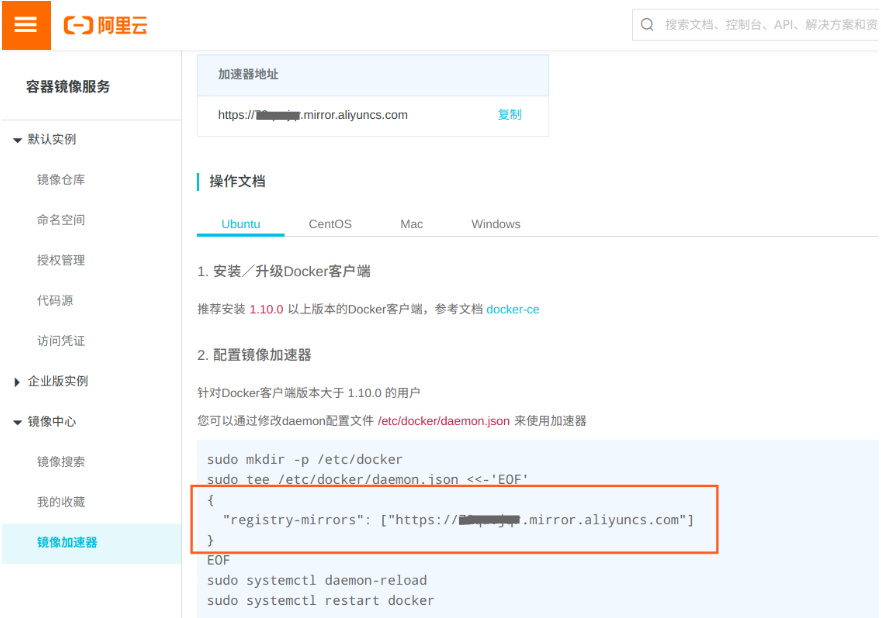
Task: Open 授权管理 in sidebar
Action: click(x=61, y=260)
